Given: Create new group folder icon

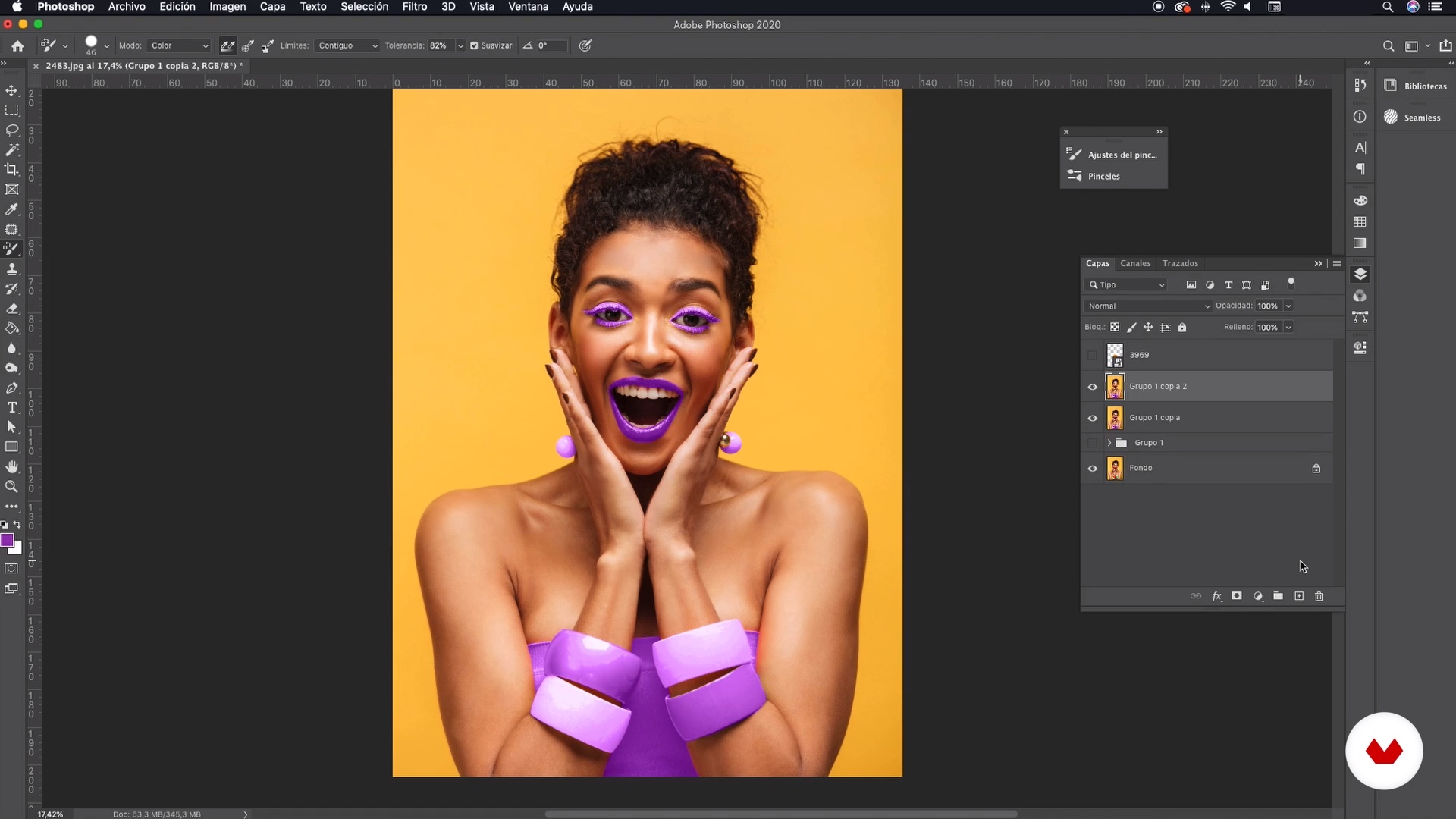Looking at the screenshot, I should [x=1278, y=596].
